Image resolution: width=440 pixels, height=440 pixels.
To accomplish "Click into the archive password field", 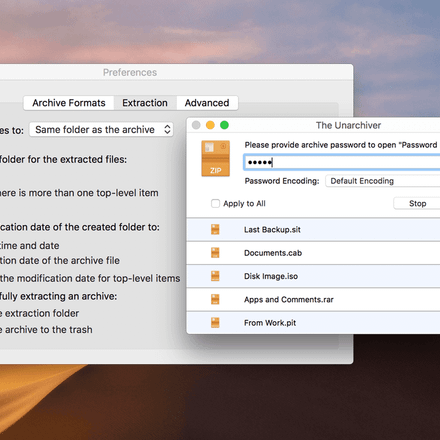I will coord(342,162).
